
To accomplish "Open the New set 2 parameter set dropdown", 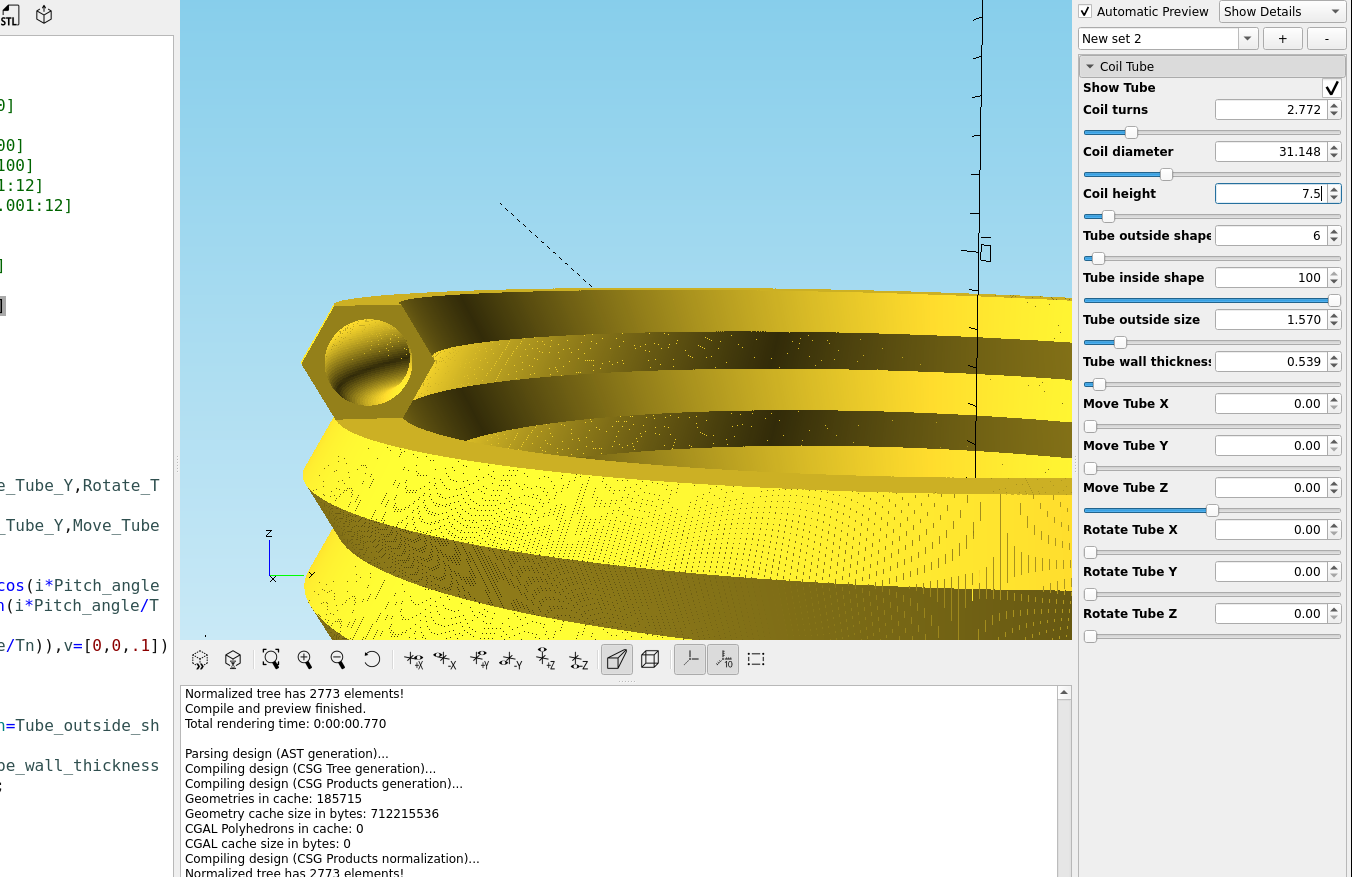I will [1247, 38].
